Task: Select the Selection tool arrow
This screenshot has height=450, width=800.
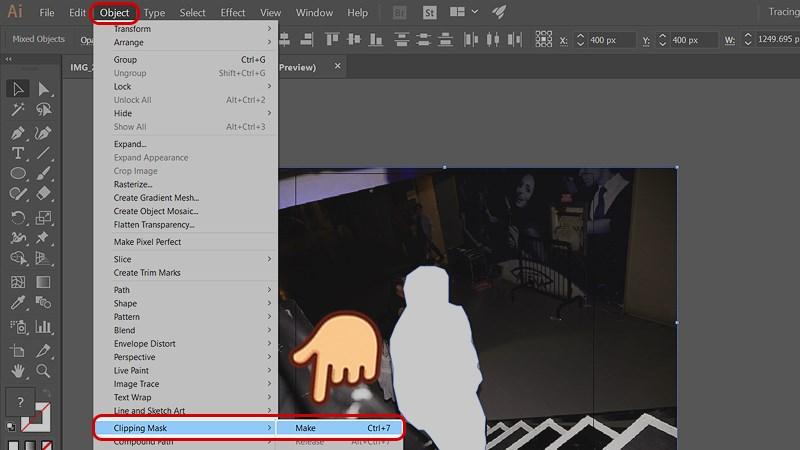Action: [18, 89]
